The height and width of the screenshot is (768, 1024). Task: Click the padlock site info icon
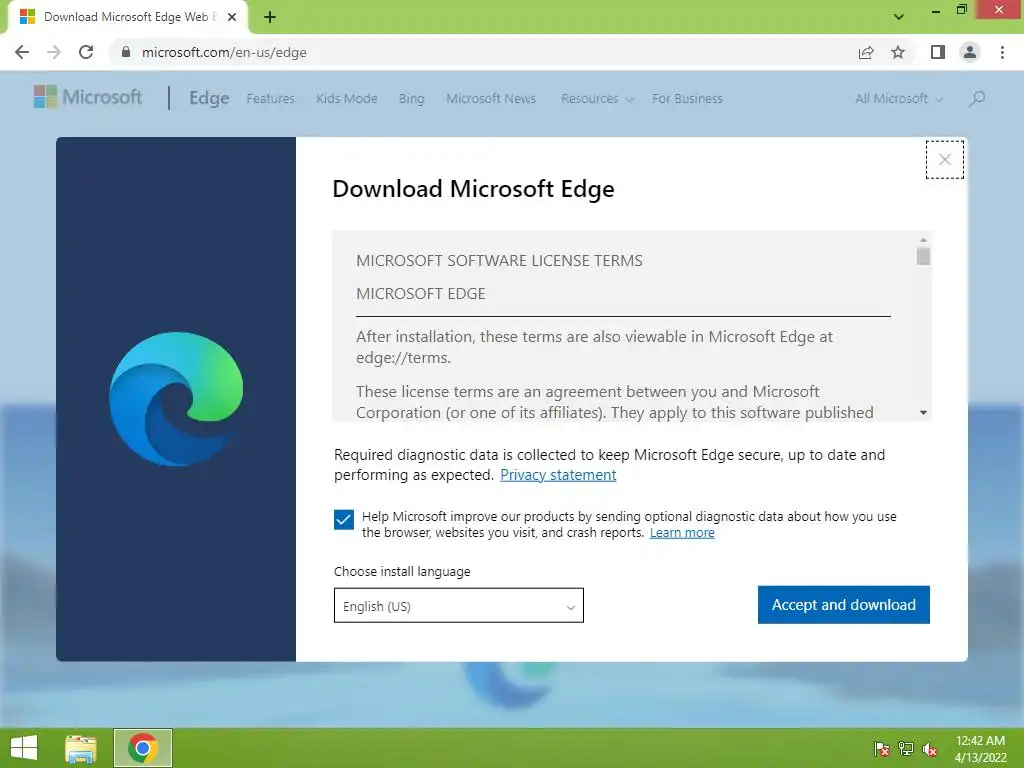pos(126,52)
